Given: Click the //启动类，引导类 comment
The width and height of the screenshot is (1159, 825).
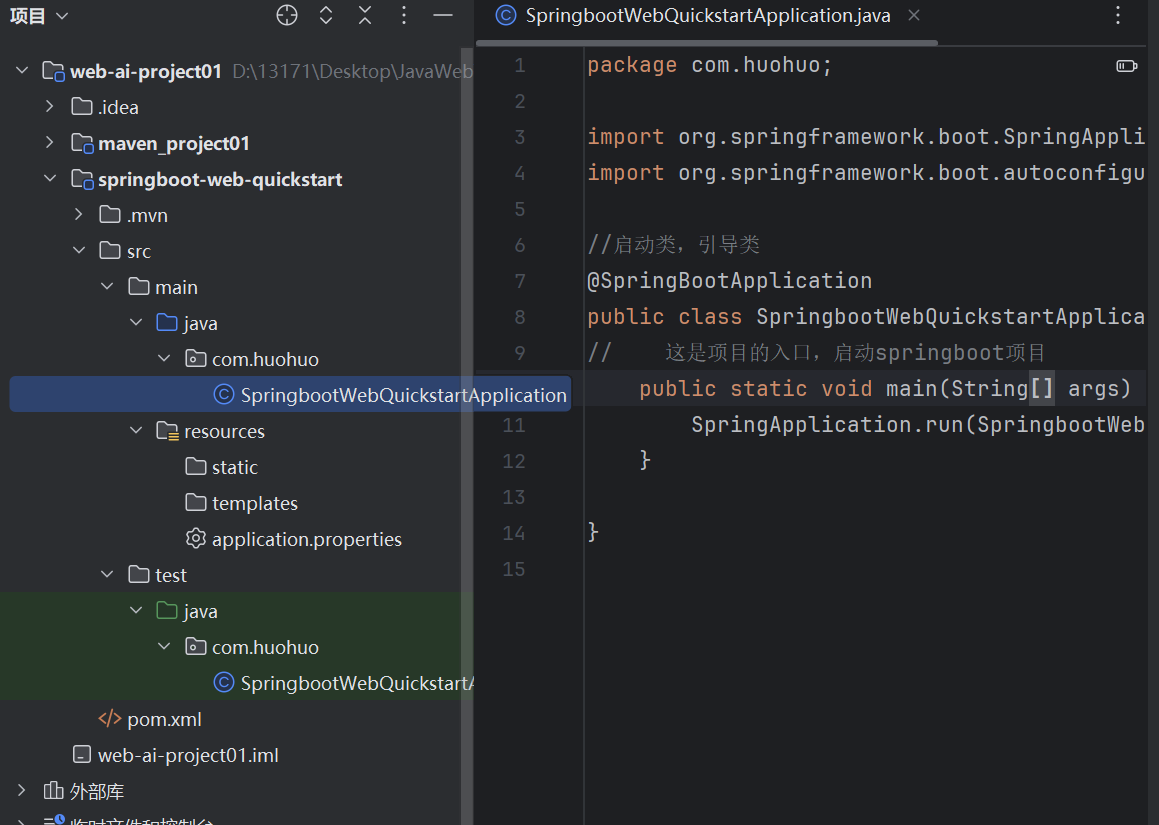Looking at the screenshot, I should [673, 245].
